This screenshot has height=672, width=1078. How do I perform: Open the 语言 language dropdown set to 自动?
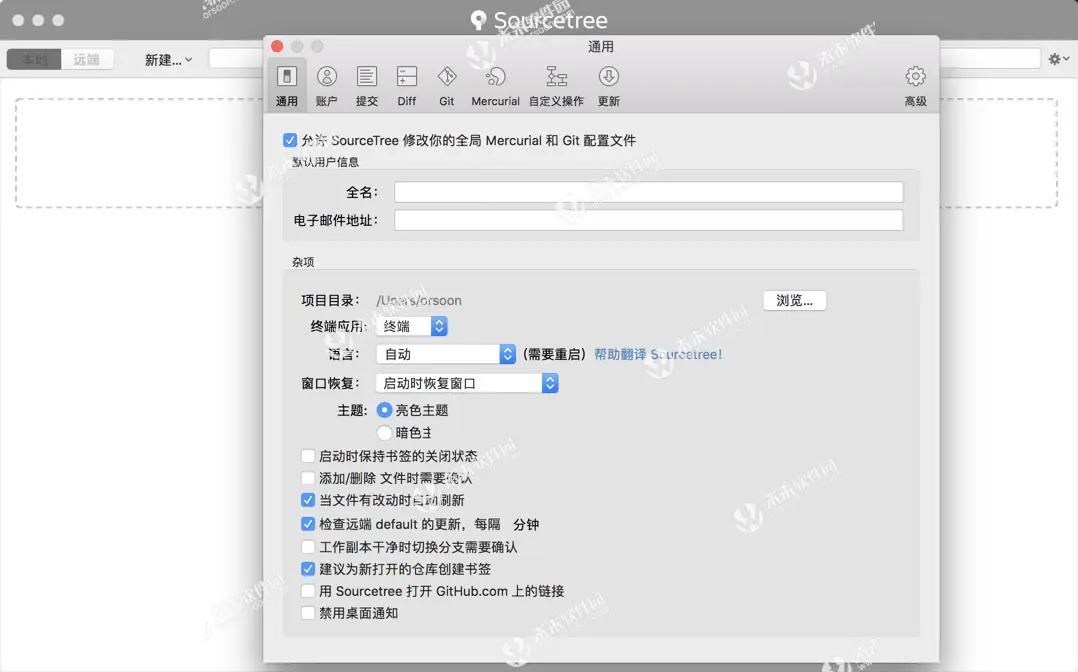pos(446,354)
